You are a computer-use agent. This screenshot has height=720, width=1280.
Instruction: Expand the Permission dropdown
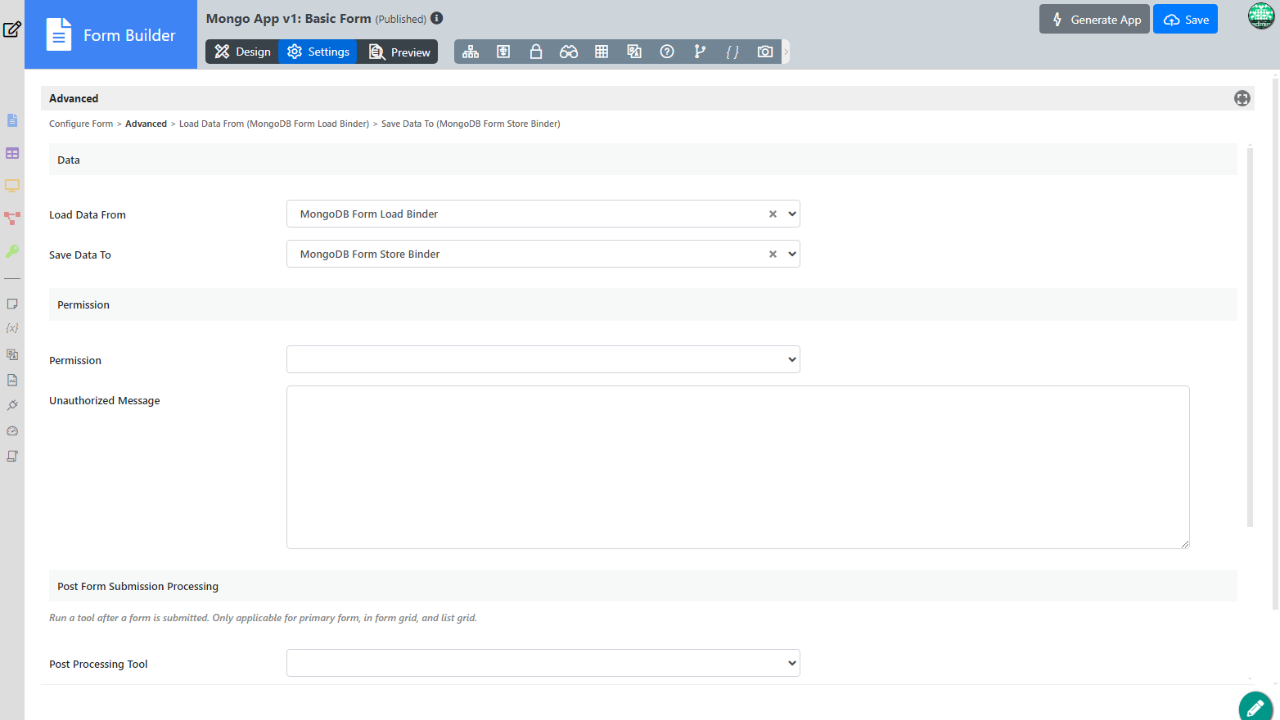click(542, 359)
